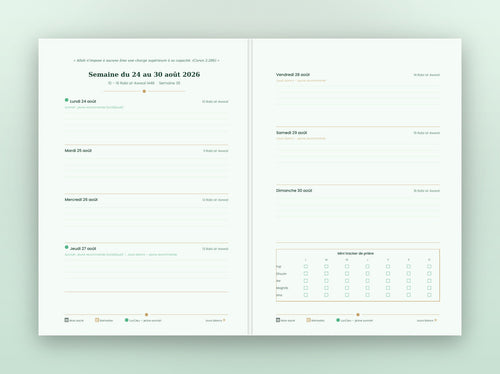Click the green fasting note under Lundi 24 août
Viewport: 500px width, 374px height.
pos(94,107)
